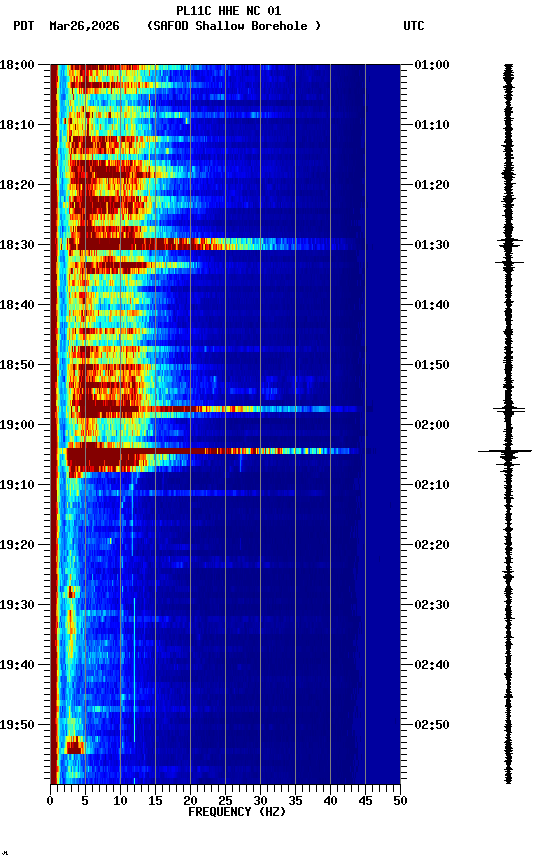Click the 02:10 UTC time label
Screen dimensions: 552x864
click(432, 485)
